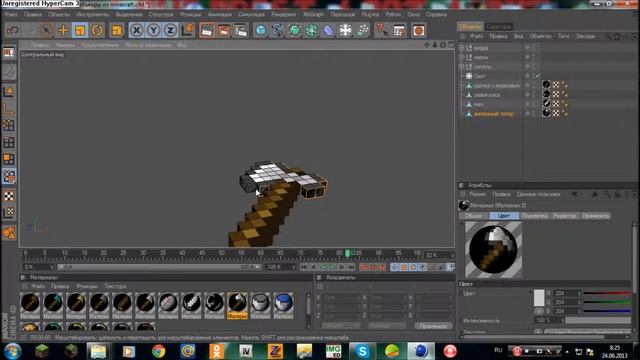This screenshot has width=640, height=360.
Task: Activate the highlighted Scale tool
Action: click(80, 30)
